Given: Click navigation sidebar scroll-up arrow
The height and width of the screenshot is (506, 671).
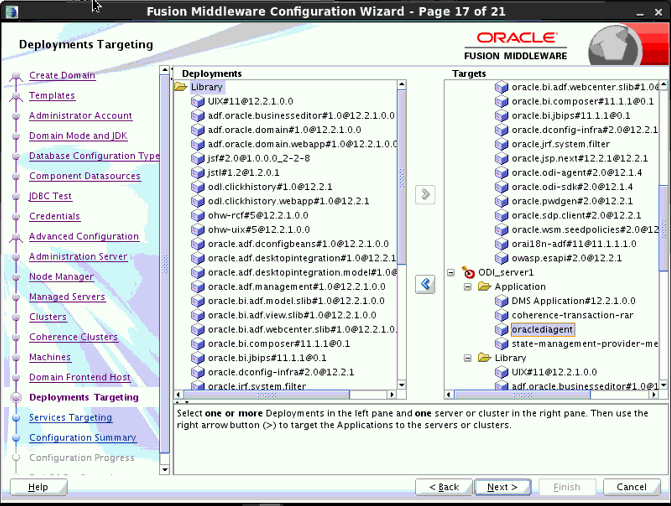Looking at the screenshot, I should 165,70.
